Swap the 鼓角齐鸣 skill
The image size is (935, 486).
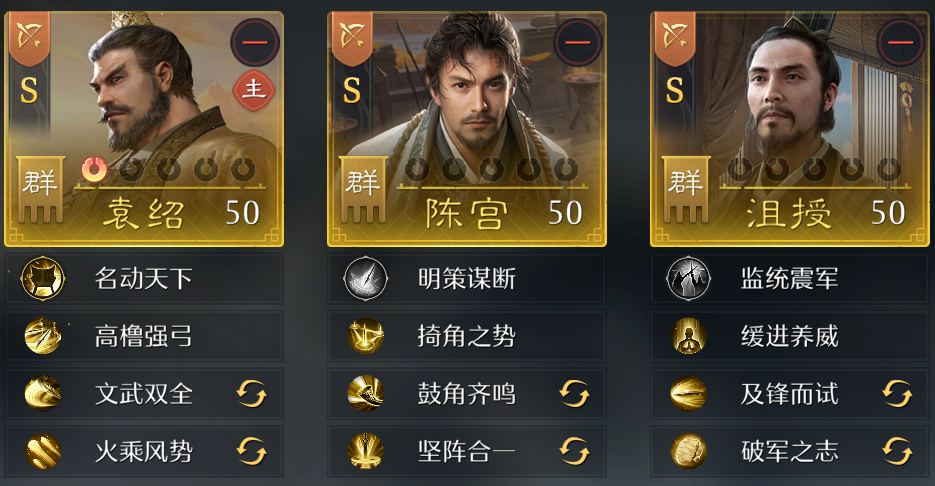click(574, 394)
